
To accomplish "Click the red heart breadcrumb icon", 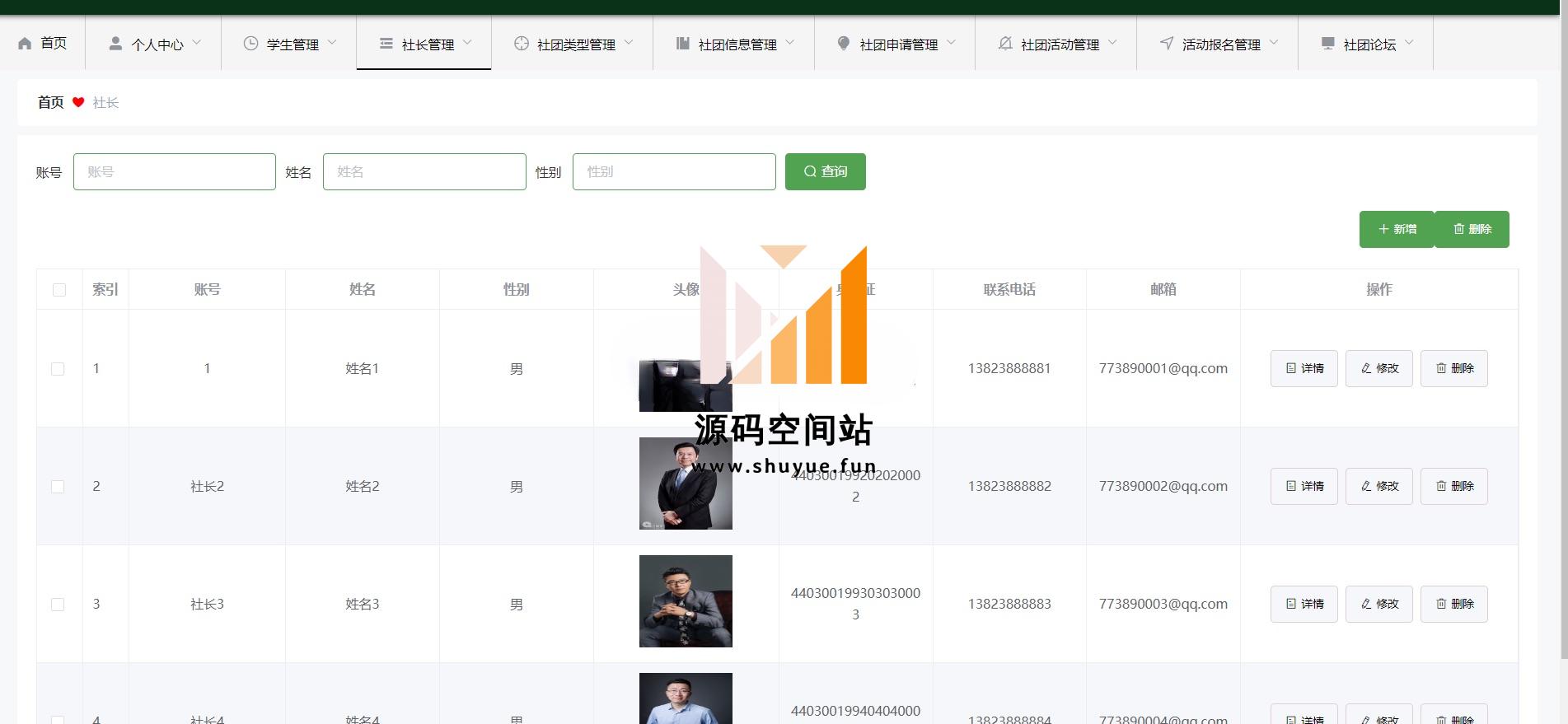I will pyautogui.click(x=78, y=102).
